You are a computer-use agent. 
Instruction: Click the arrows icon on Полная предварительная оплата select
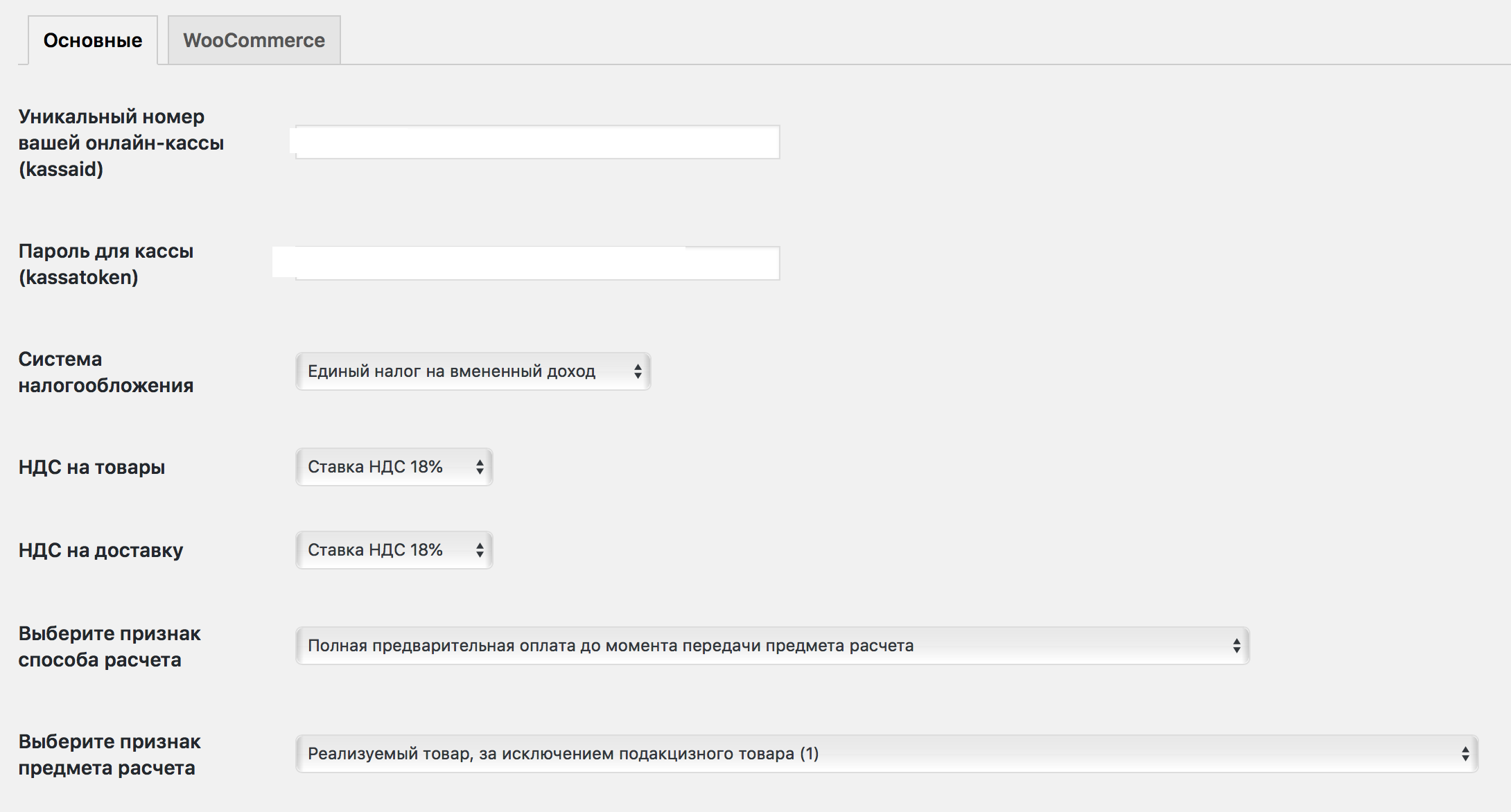pyautogui.click(x=1237, y=646)
